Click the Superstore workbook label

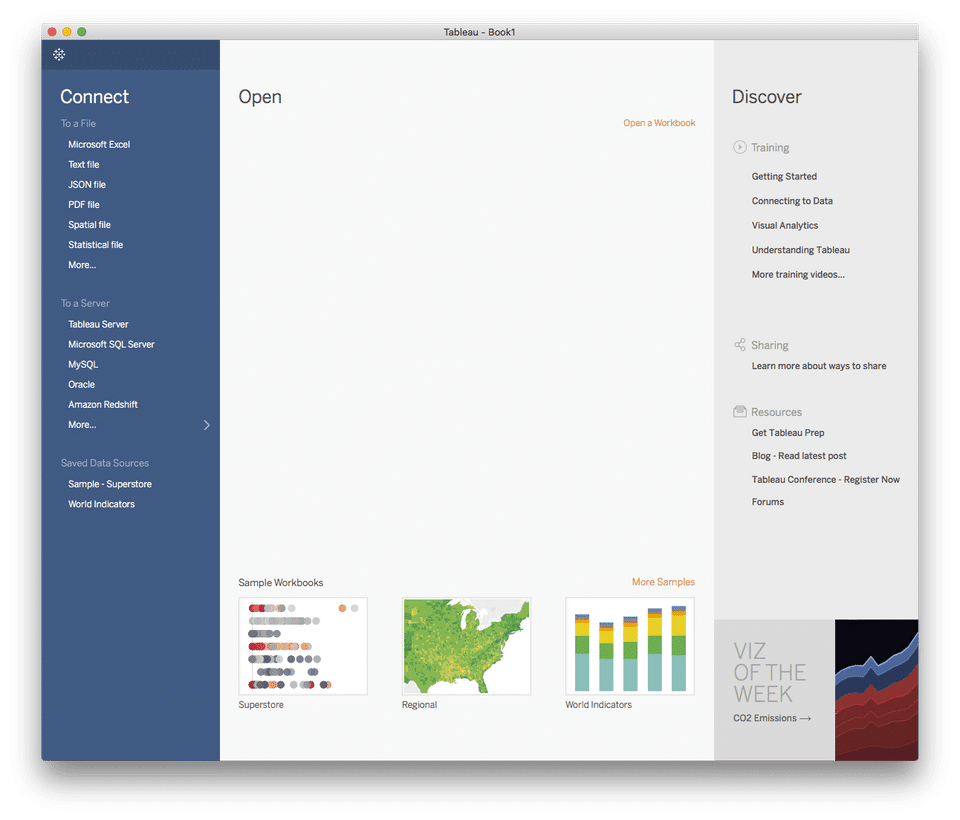click(x=261, y=705)
